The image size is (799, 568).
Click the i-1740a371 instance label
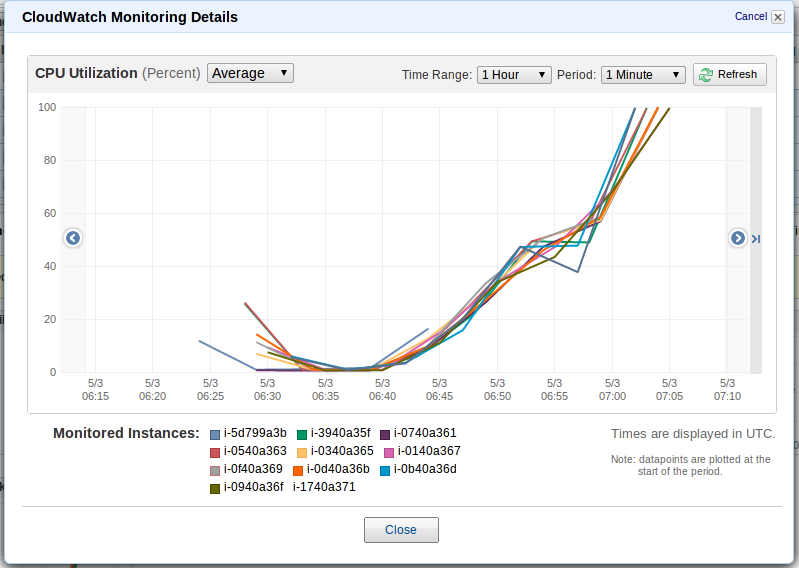tap(324, 487)
